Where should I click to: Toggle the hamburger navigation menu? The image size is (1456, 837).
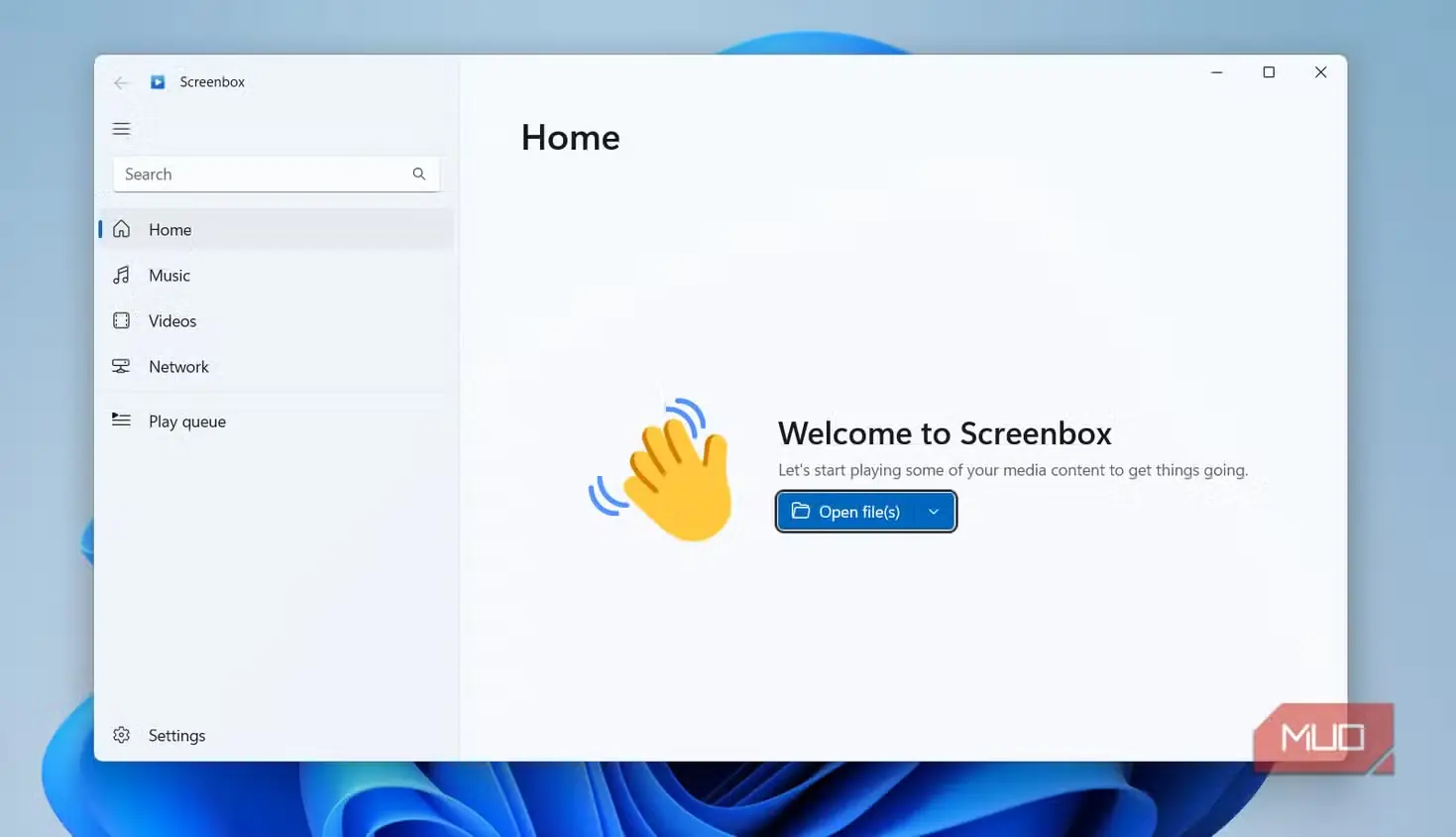click(x=121, y=129)
